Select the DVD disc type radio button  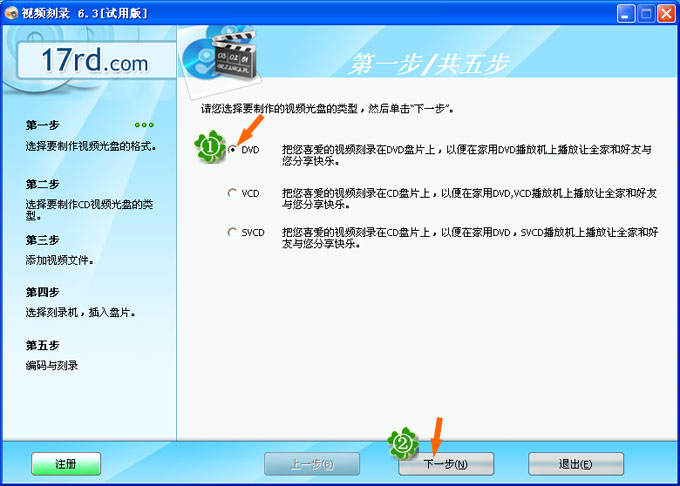click(x=232, y=150)
